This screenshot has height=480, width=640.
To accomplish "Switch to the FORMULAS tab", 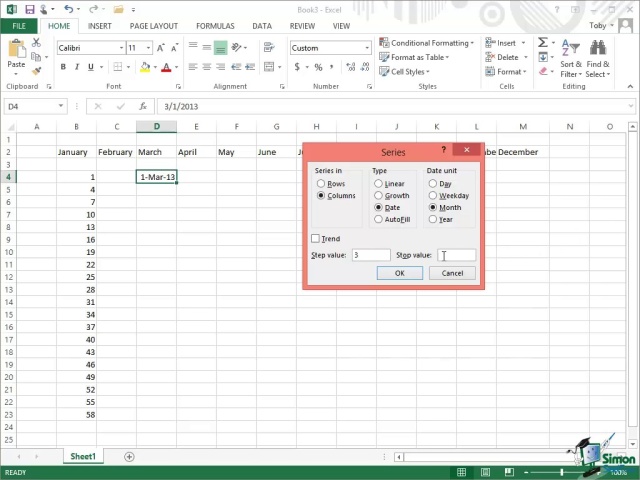I will pos(215,26).
